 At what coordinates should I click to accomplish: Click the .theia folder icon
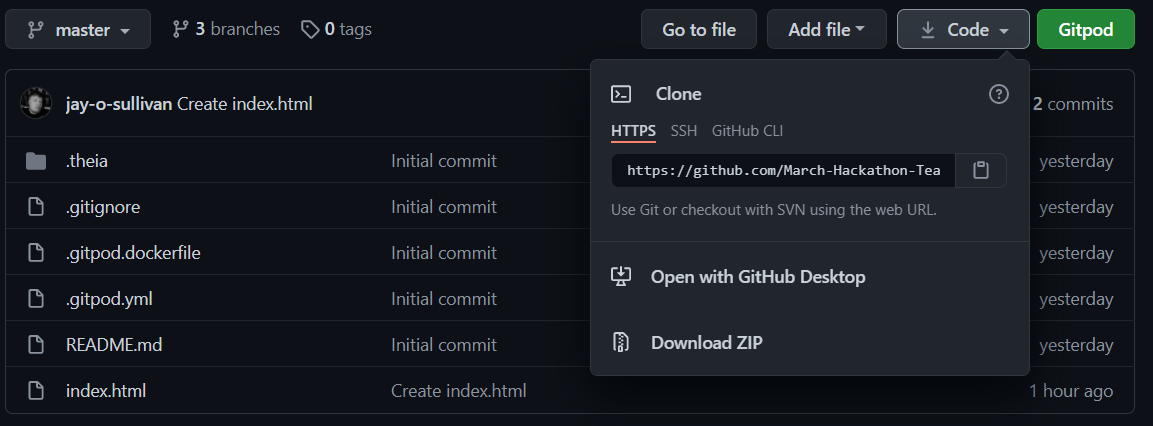36,160
